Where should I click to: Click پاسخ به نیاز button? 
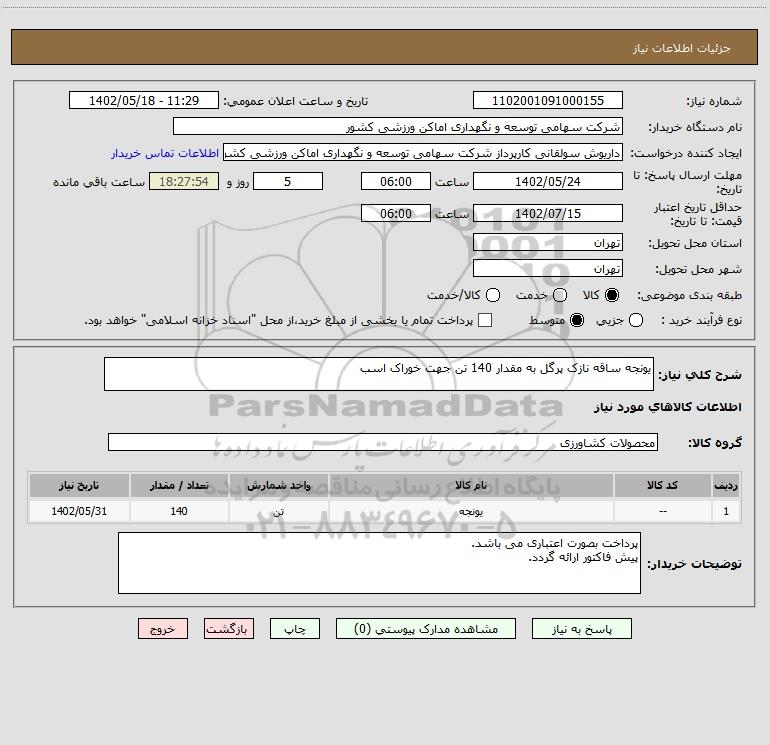(581, 629)
